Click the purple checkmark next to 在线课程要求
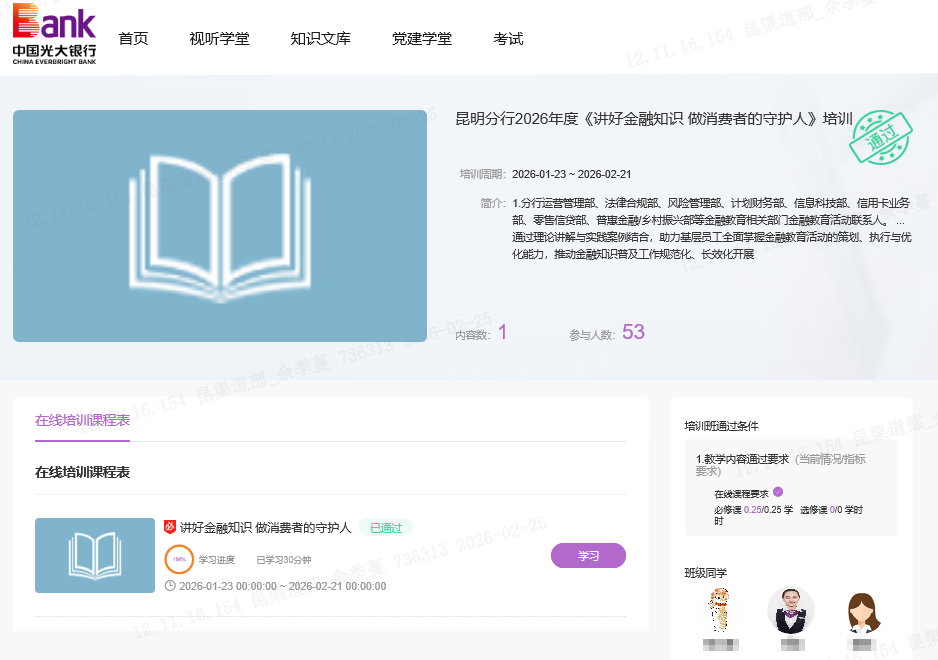This screenshot has height=660, width=938. coord(778,492)
